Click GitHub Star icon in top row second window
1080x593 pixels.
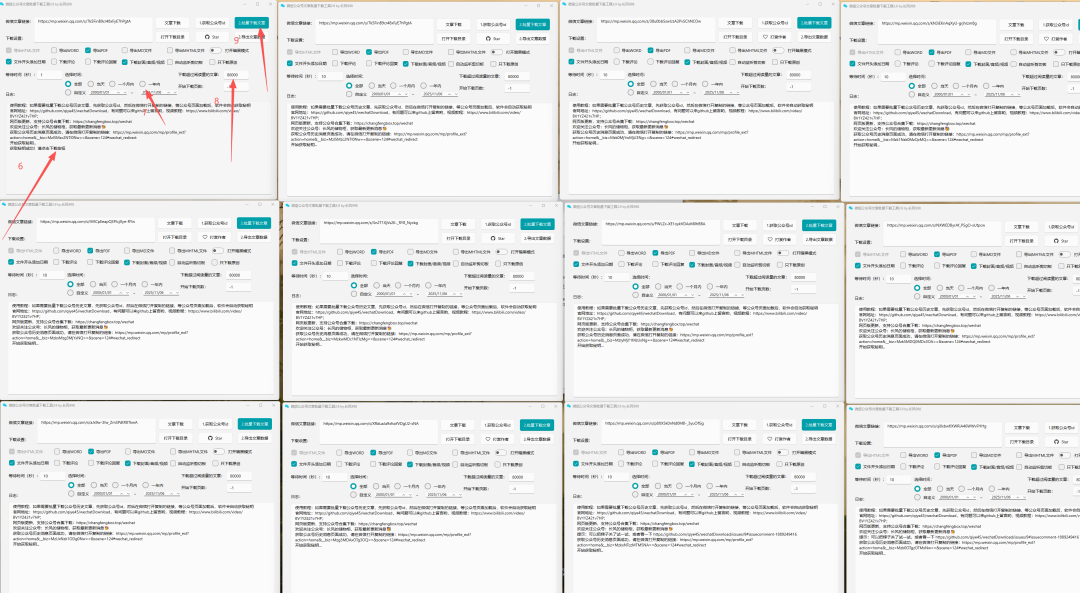coord(488,39)
